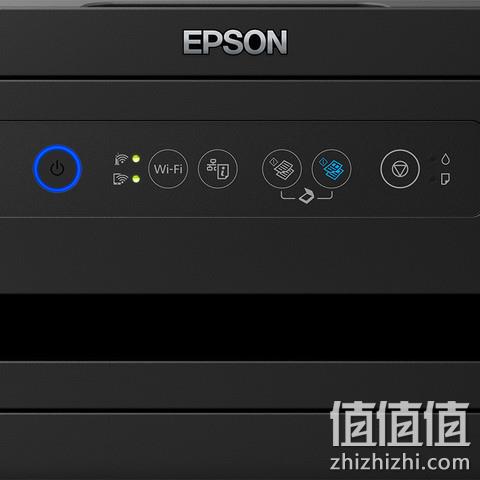Viewport: 480px width, 480px height.
Task: Click the EPSON logo
Action: 235,42
